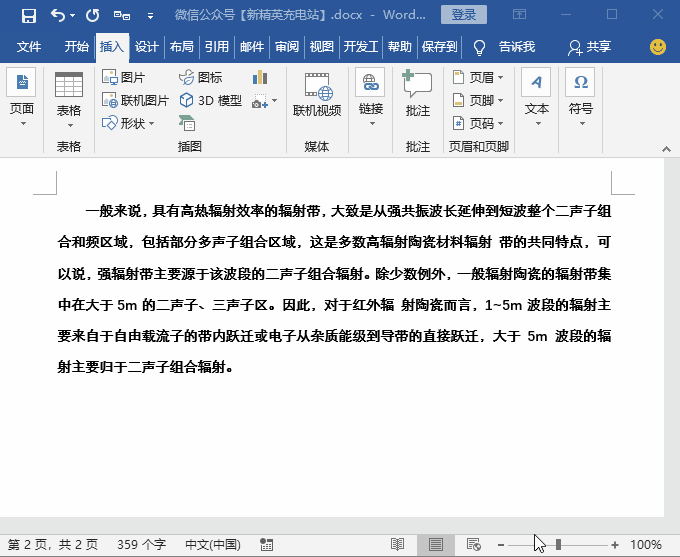Open the 视图 tab

coord(321,46)
